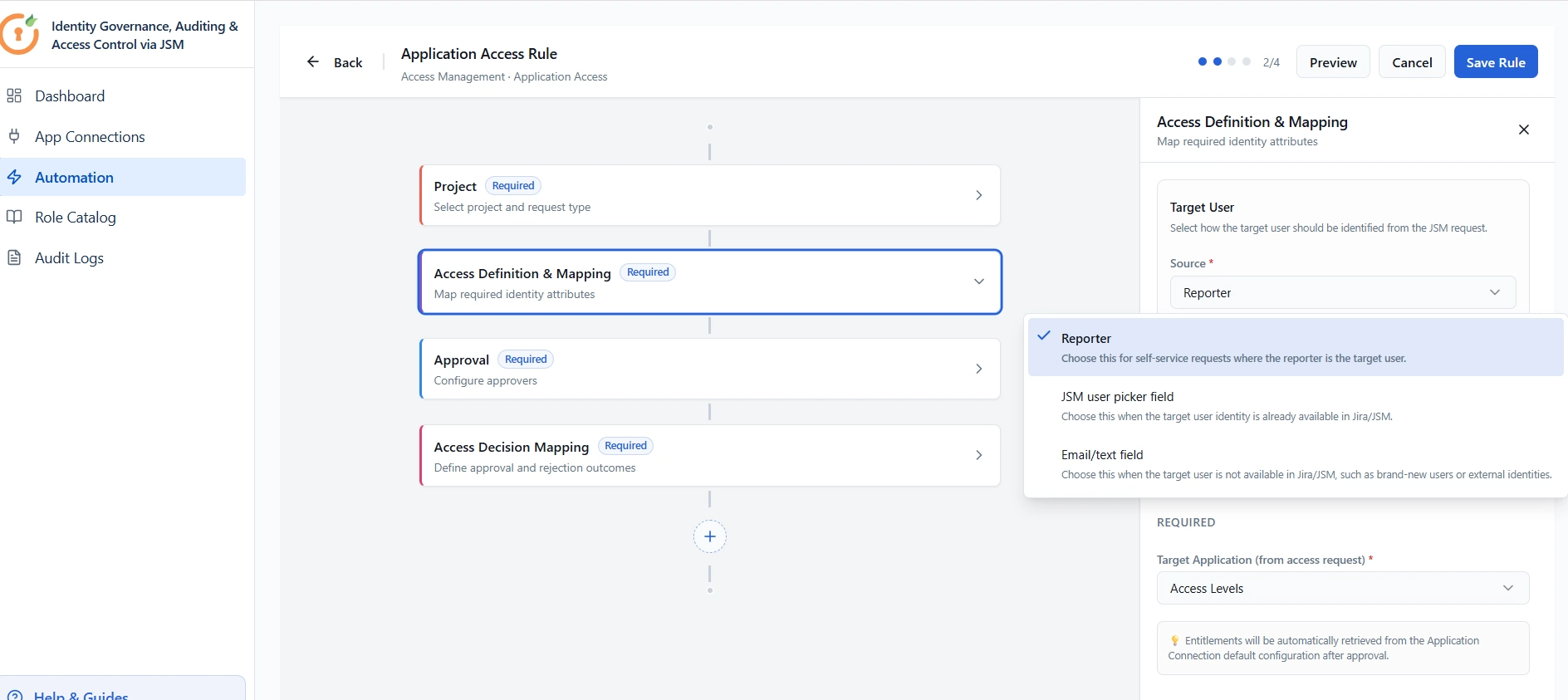Click the Cancel button
The height and width of the screenshot is (700, 1568).
(1411, 61)
